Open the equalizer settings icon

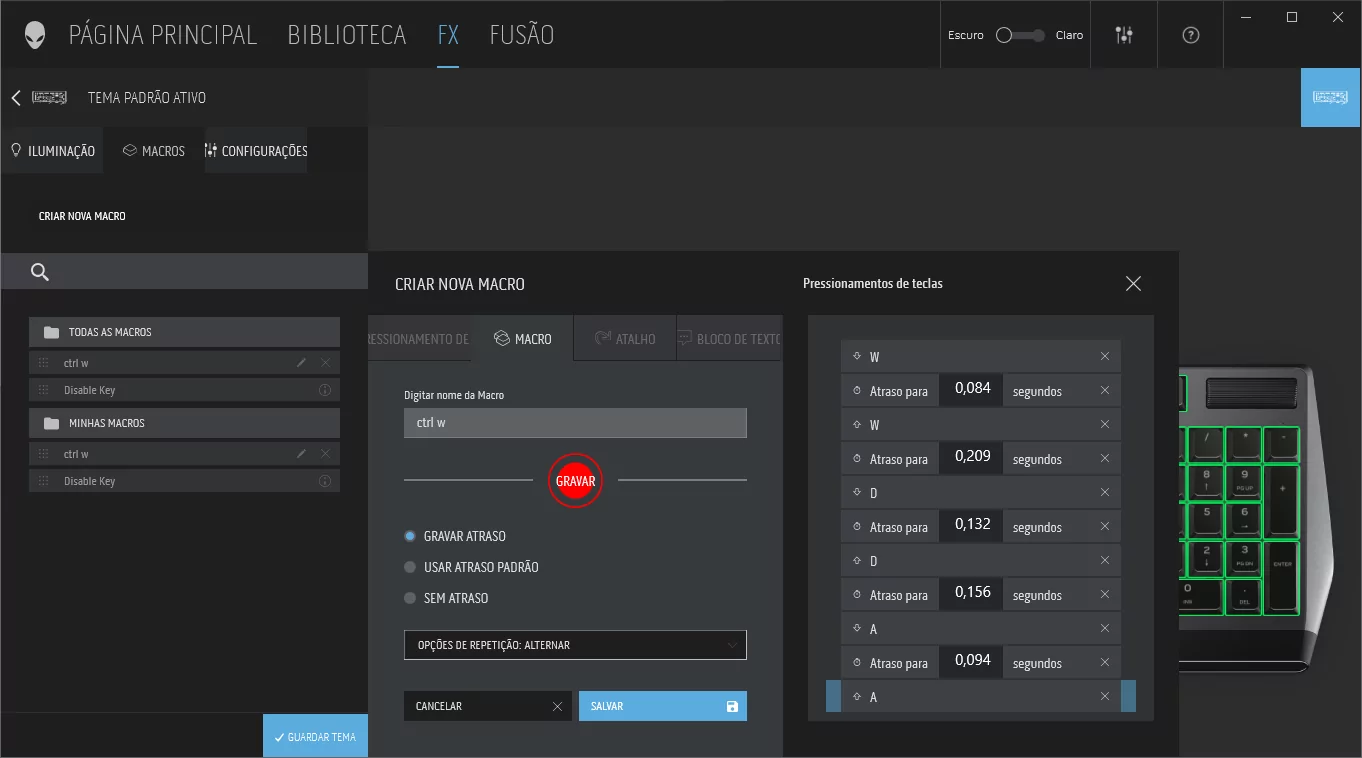[1124, 35]
